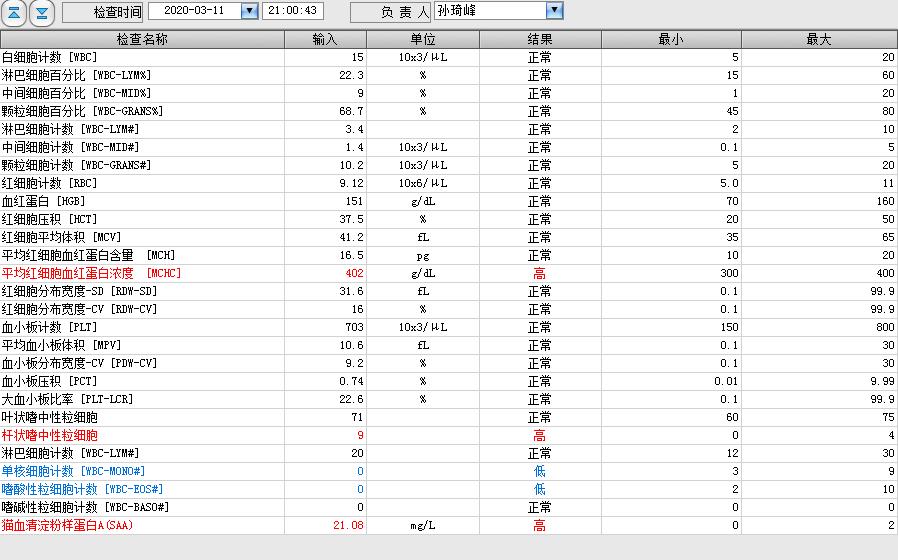Select 淋巴细胞百分比 [WBC-LYM%] row name
Screen dimensions: 898x560
point(77,75)
